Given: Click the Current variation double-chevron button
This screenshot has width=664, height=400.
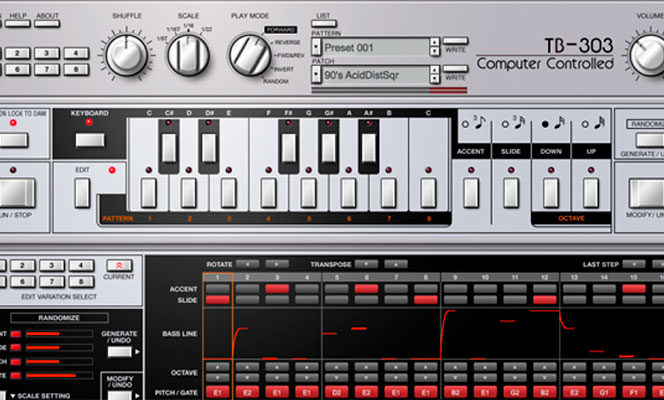Looking at the screenshot, I should click(119, 265).
